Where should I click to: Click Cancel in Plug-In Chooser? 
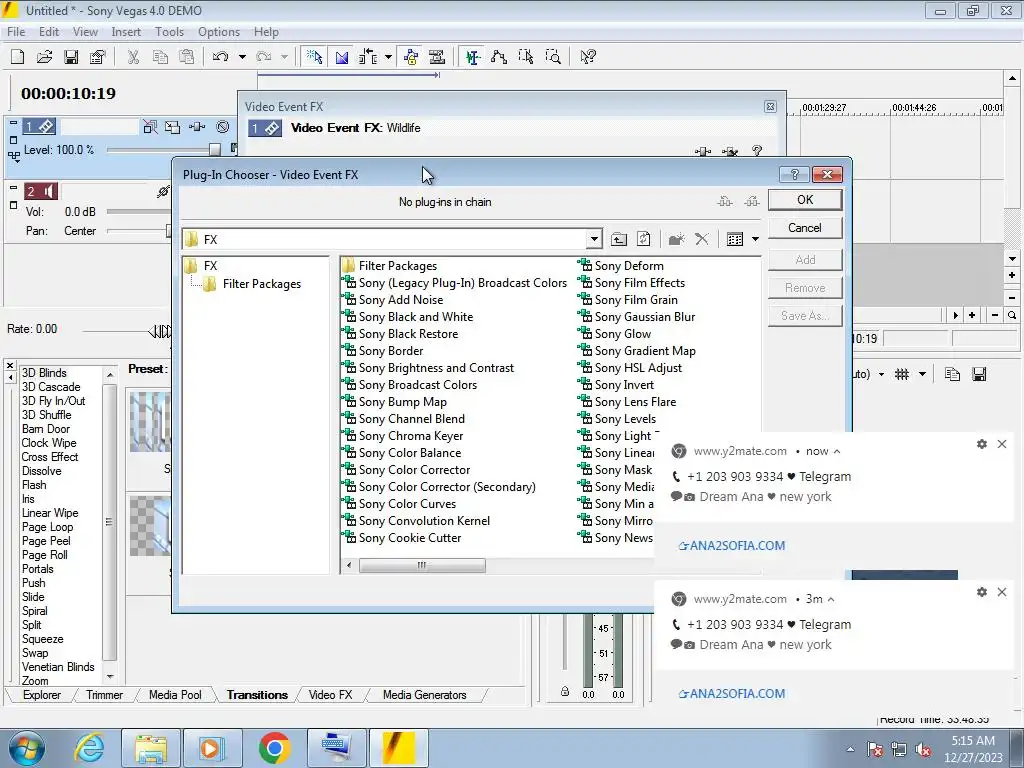pos(805,228)
